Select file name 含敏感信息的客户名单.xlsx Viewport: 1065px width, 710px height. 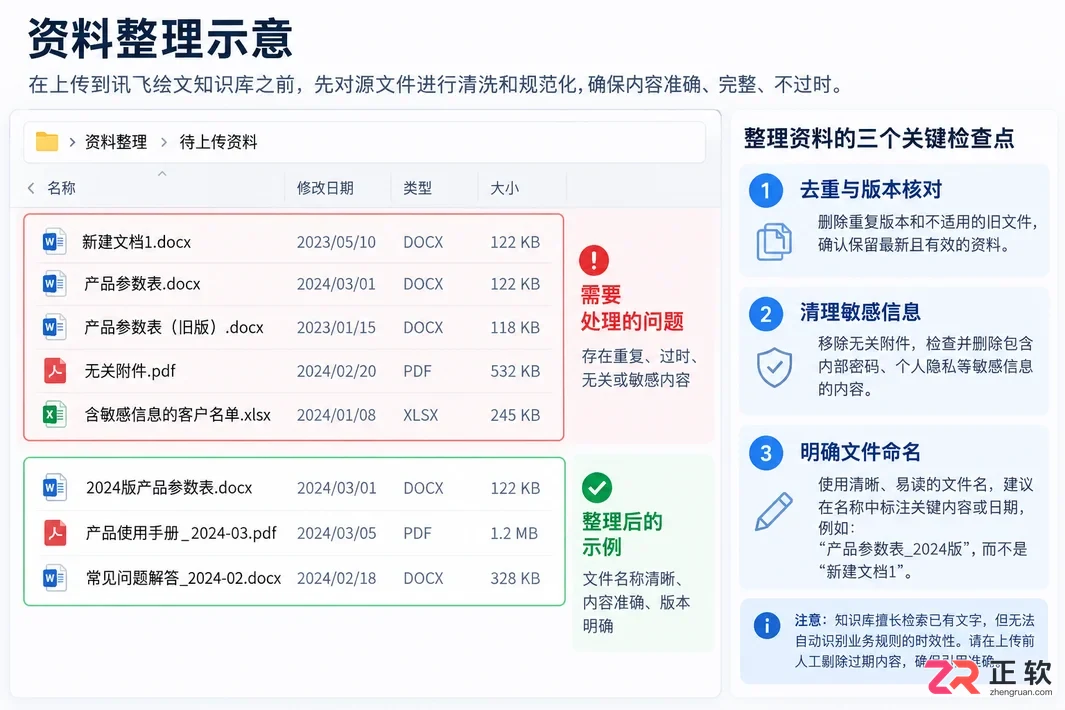click(177, 414)
